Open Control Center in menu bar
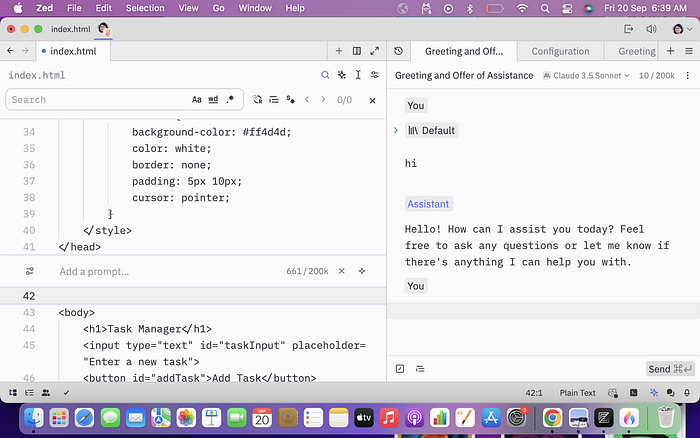The image size is (700, 438). coord(567,8)
